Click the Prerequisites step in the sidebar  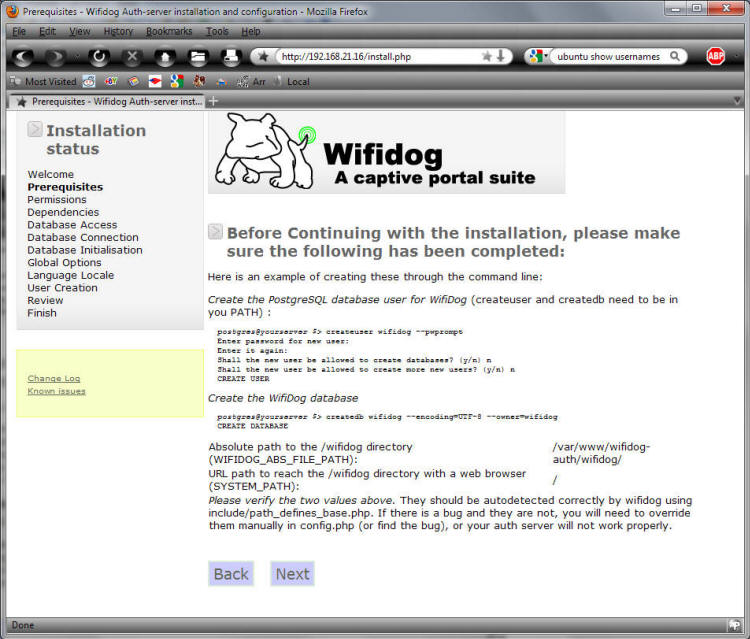[x=65, y=187]
